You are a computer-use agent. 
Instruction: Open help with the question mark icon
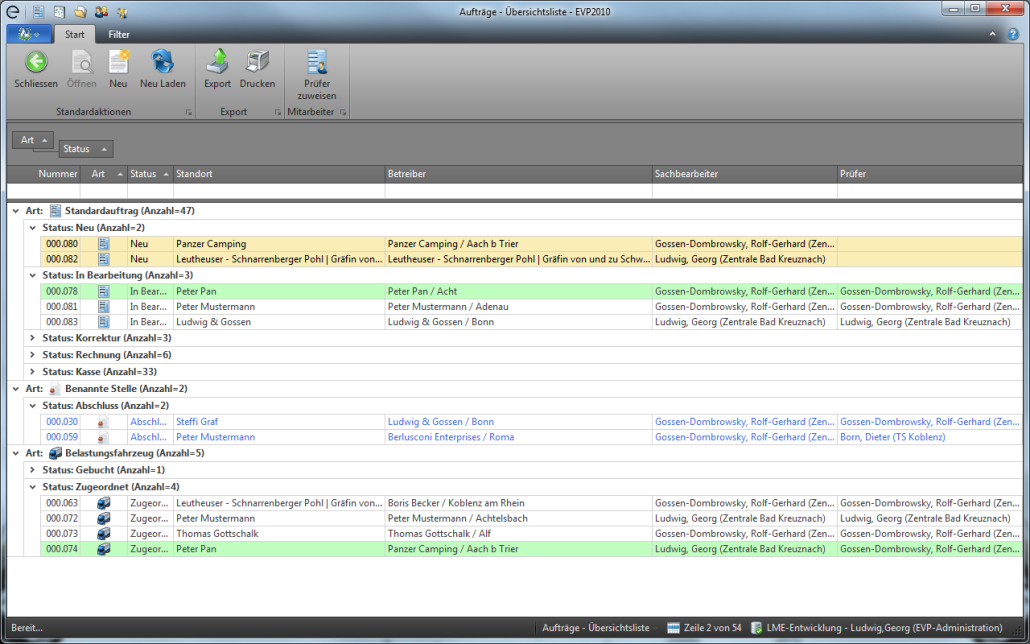[1013, 34]
